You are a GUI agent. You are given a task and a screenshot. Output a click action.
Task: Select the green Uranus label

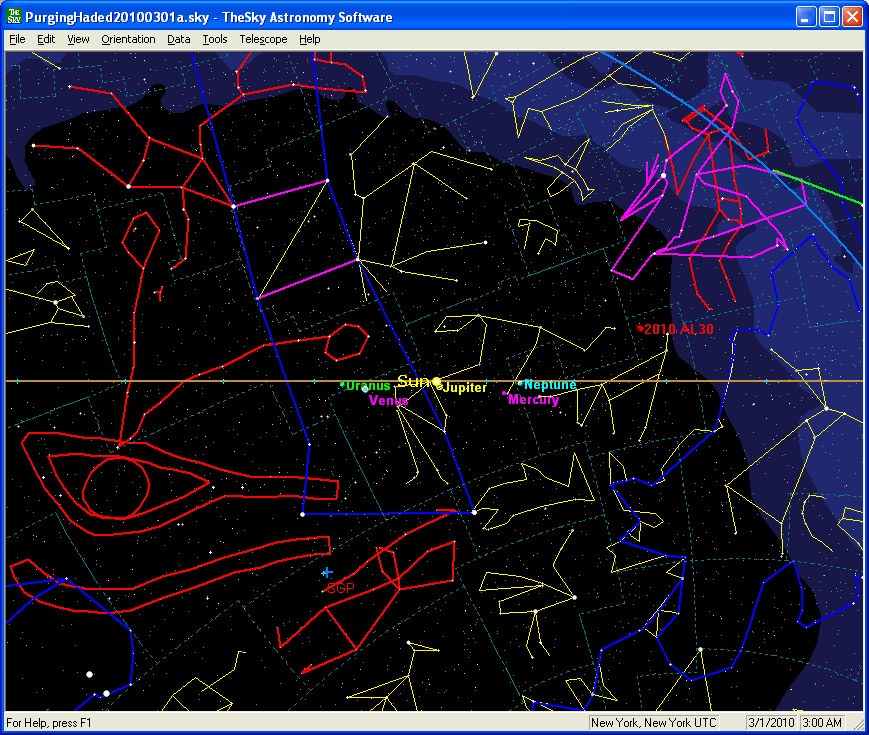click(368, 386)
